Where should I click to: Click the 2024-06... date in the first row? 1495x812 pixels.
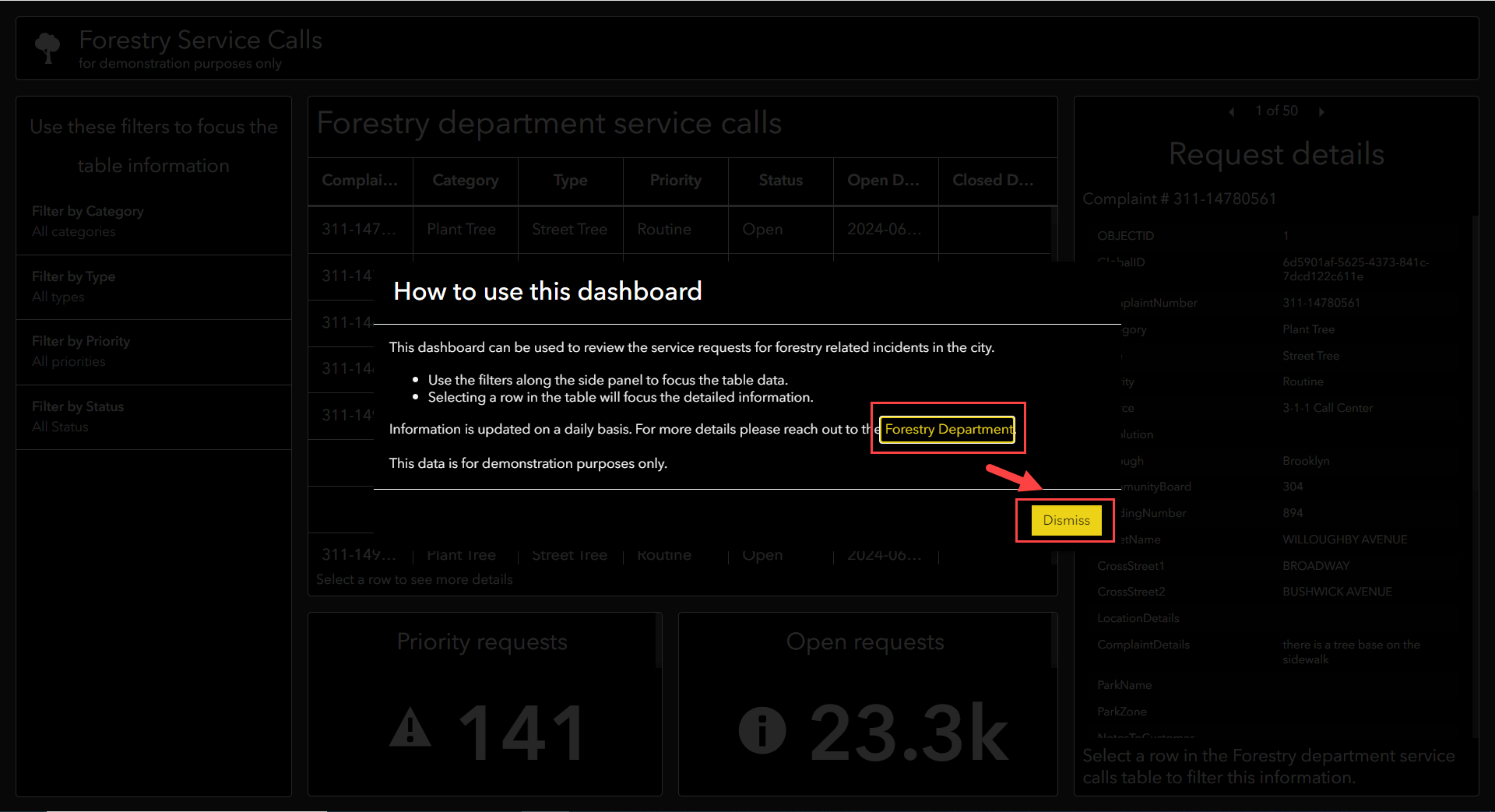click(x=885, y=230)
